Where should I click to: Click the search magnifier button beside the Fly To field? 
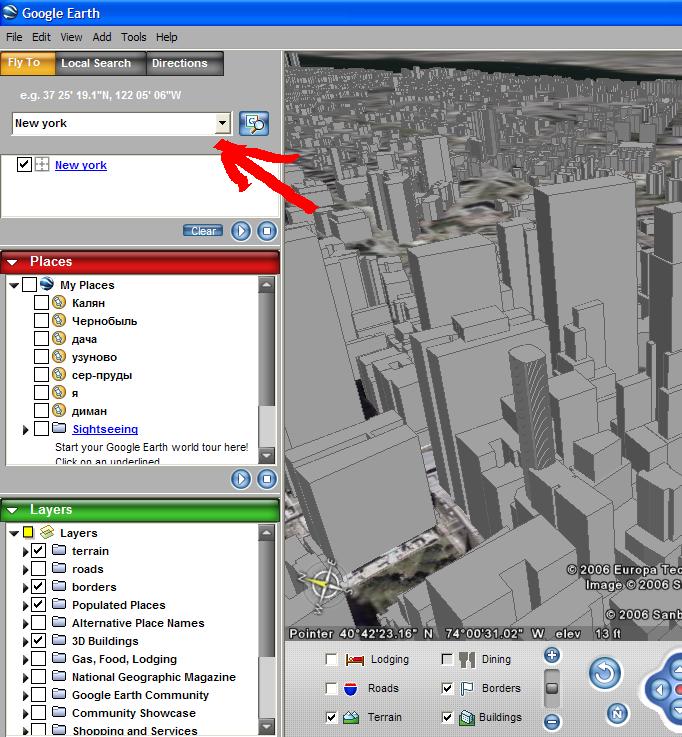pyautogui.click(x=254, y=124)
